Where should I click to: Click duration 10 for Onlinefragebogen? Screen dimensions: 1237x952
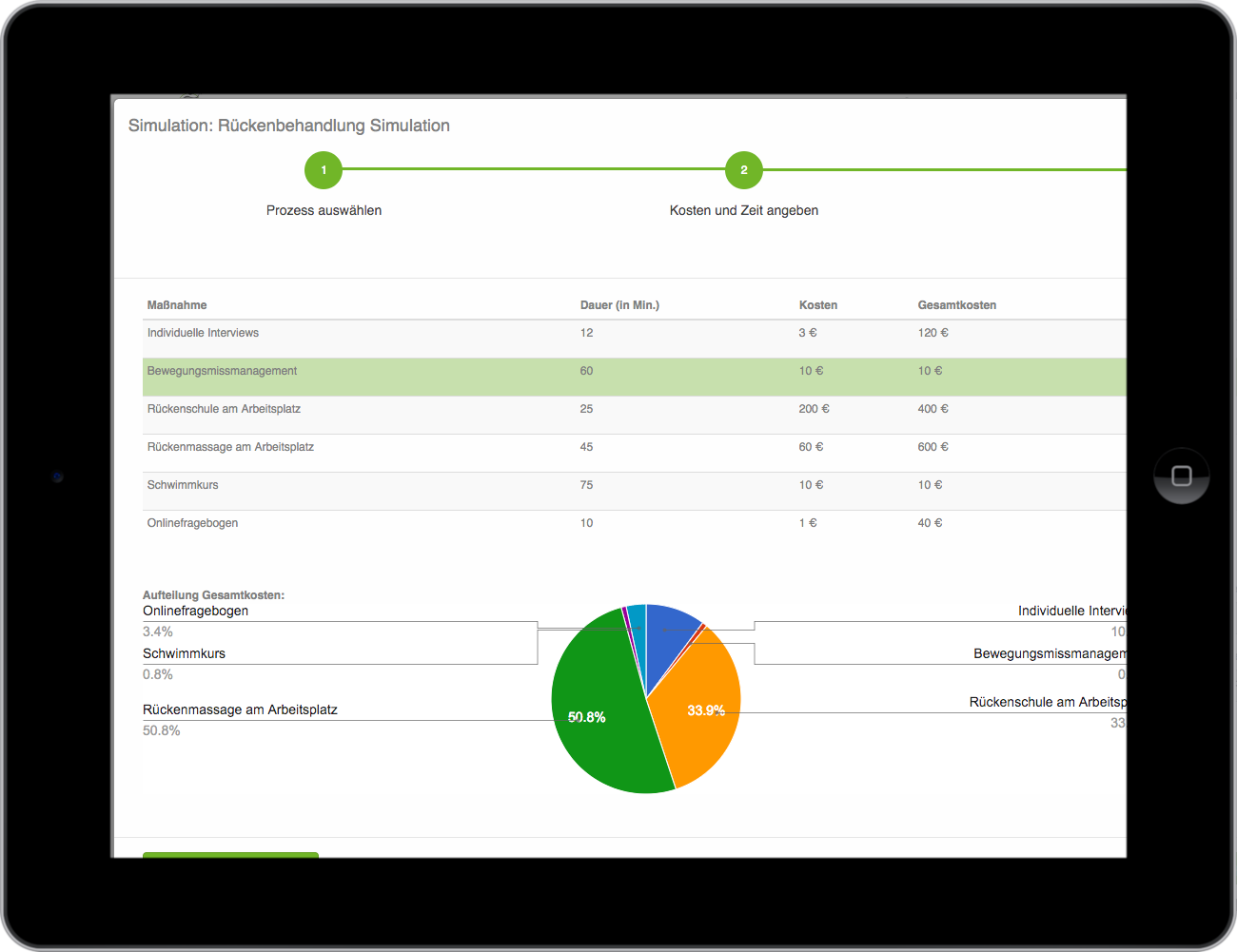[x=586, y=523]
